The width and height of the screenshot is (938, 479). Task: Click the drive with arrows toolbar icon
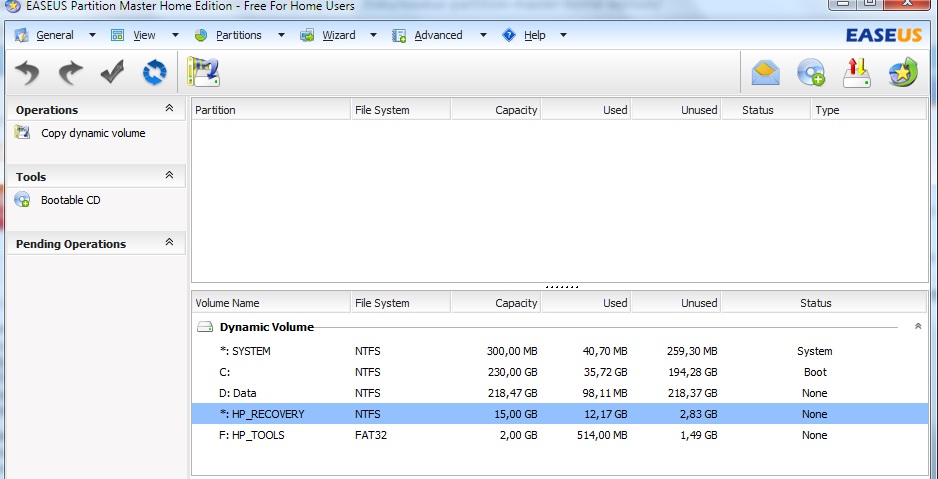click(x=857, y=73)
